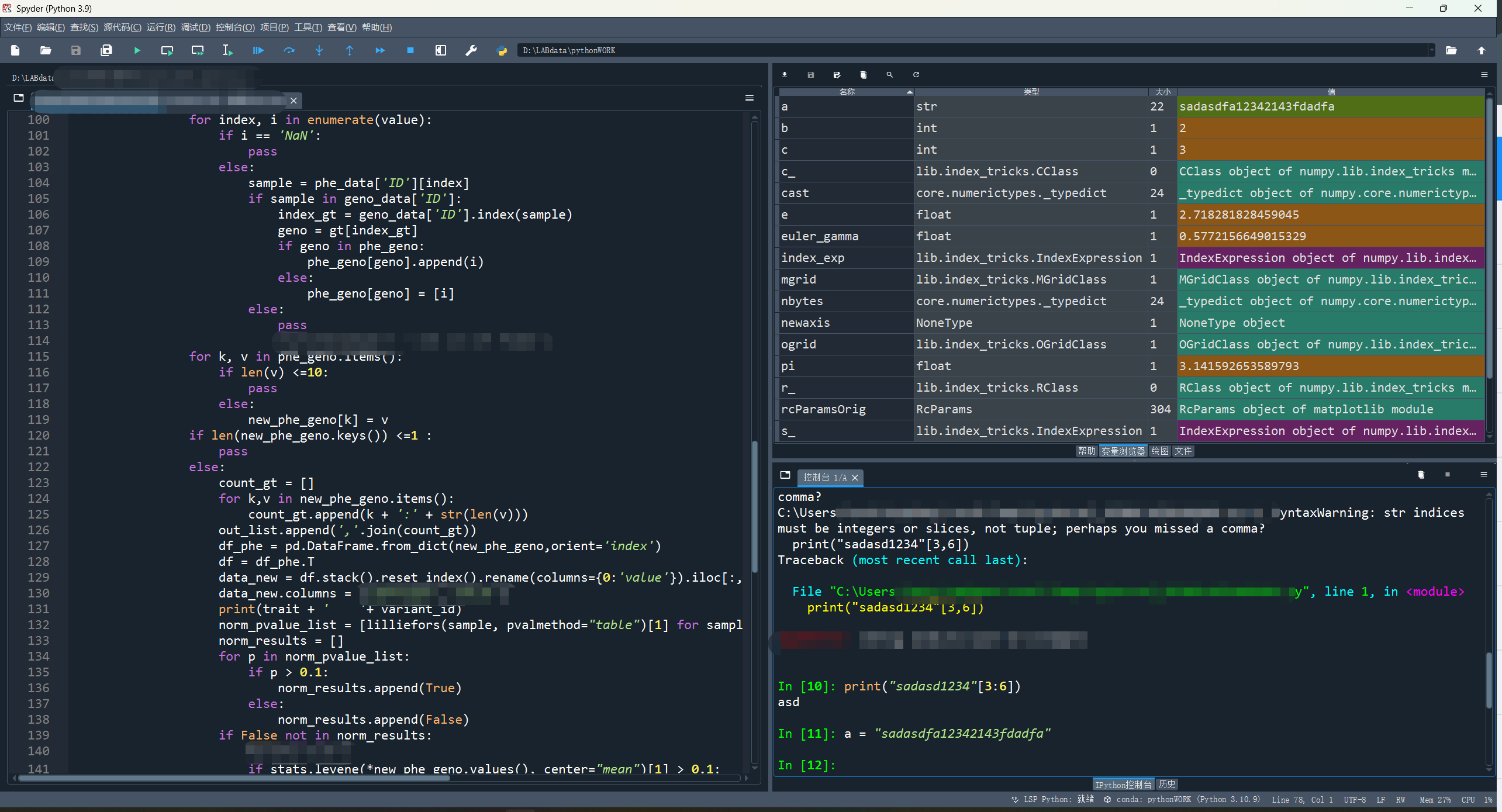Screen dimensions: 1502x812
Task: Save data as in Variable Explorer toolbar
Action: [x=837, y=75]
